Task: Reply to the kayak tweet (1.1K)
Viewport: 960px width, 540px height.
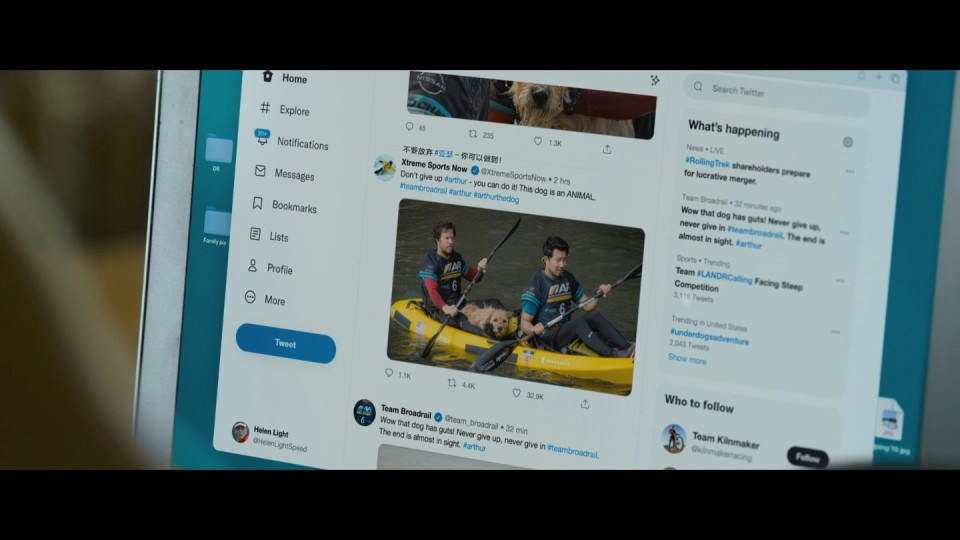Action: click(398, 374)
